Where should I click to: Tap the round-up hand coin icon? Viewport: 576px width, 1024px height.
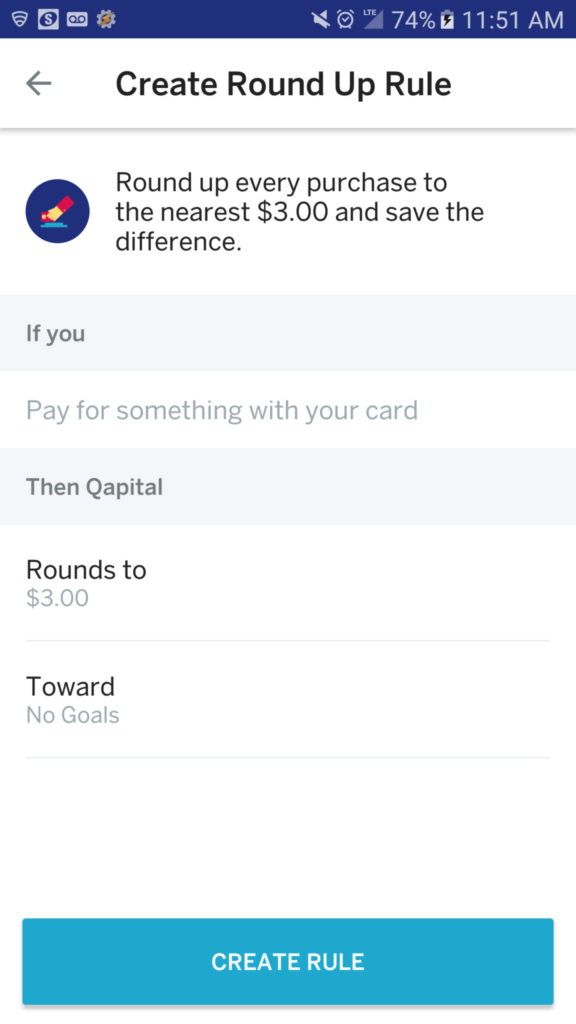click(x=57, y=211)
